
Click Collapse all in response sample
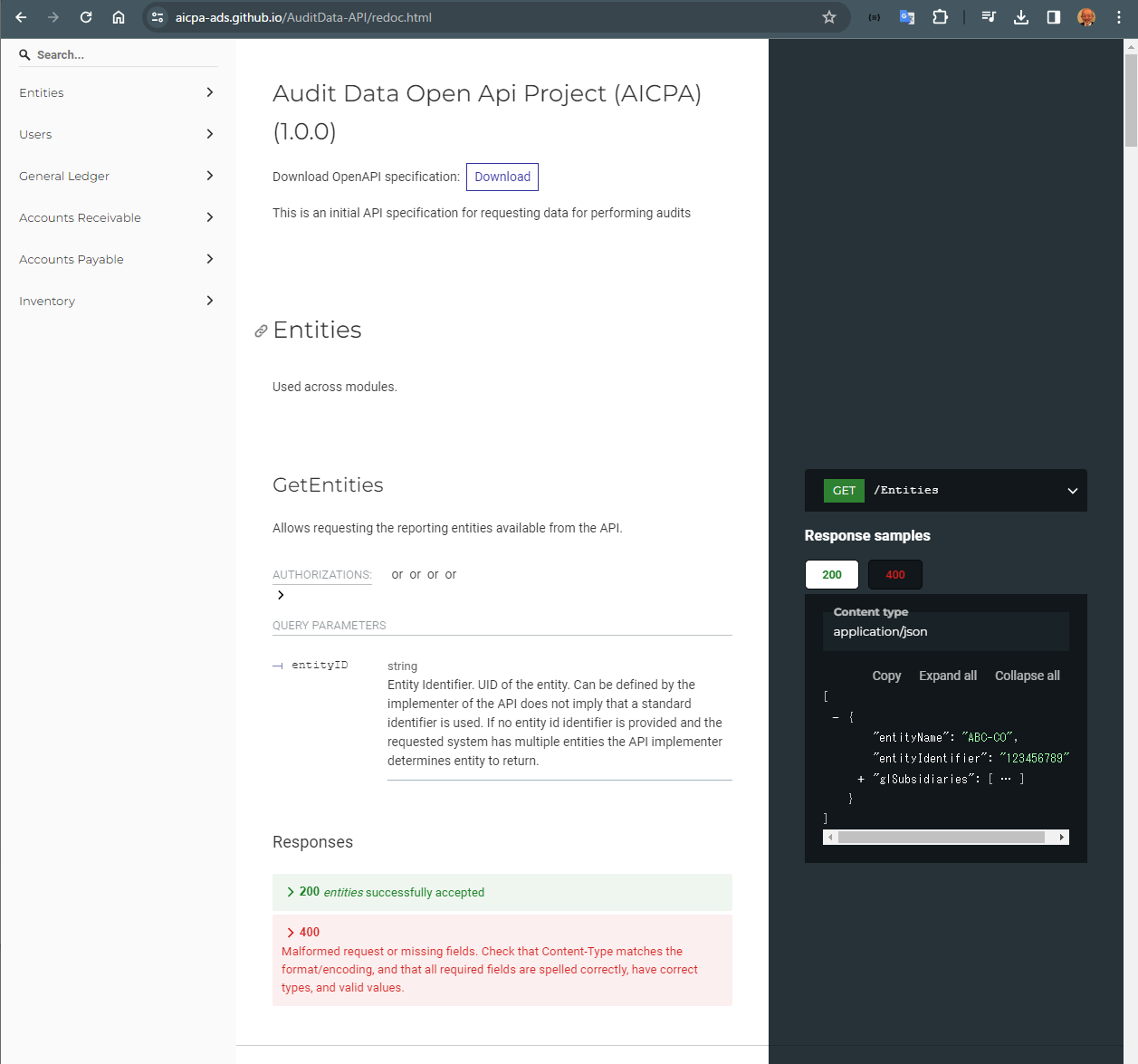(1028, 676)
